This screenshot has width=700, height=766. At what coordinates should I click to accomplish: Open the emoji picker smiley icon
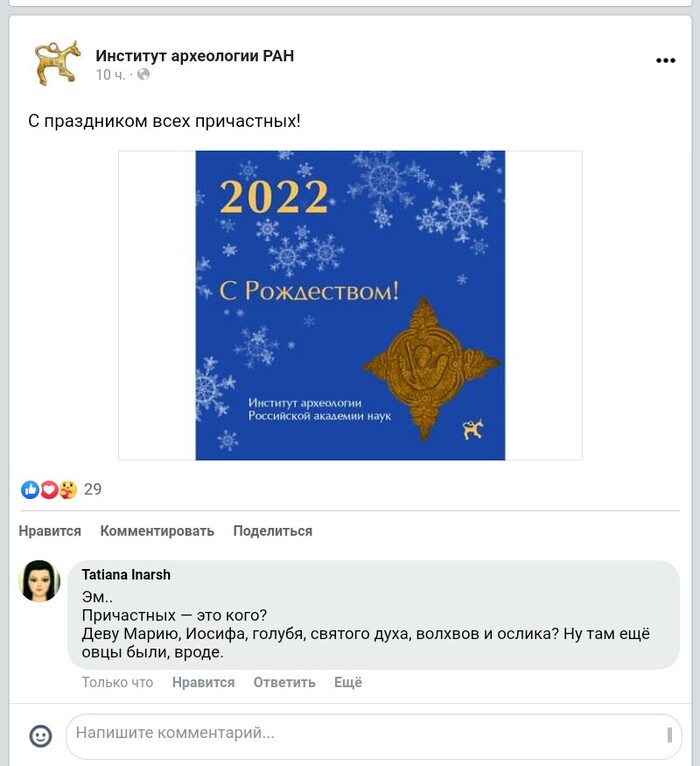pyautogui.click(x=40, y=736)
